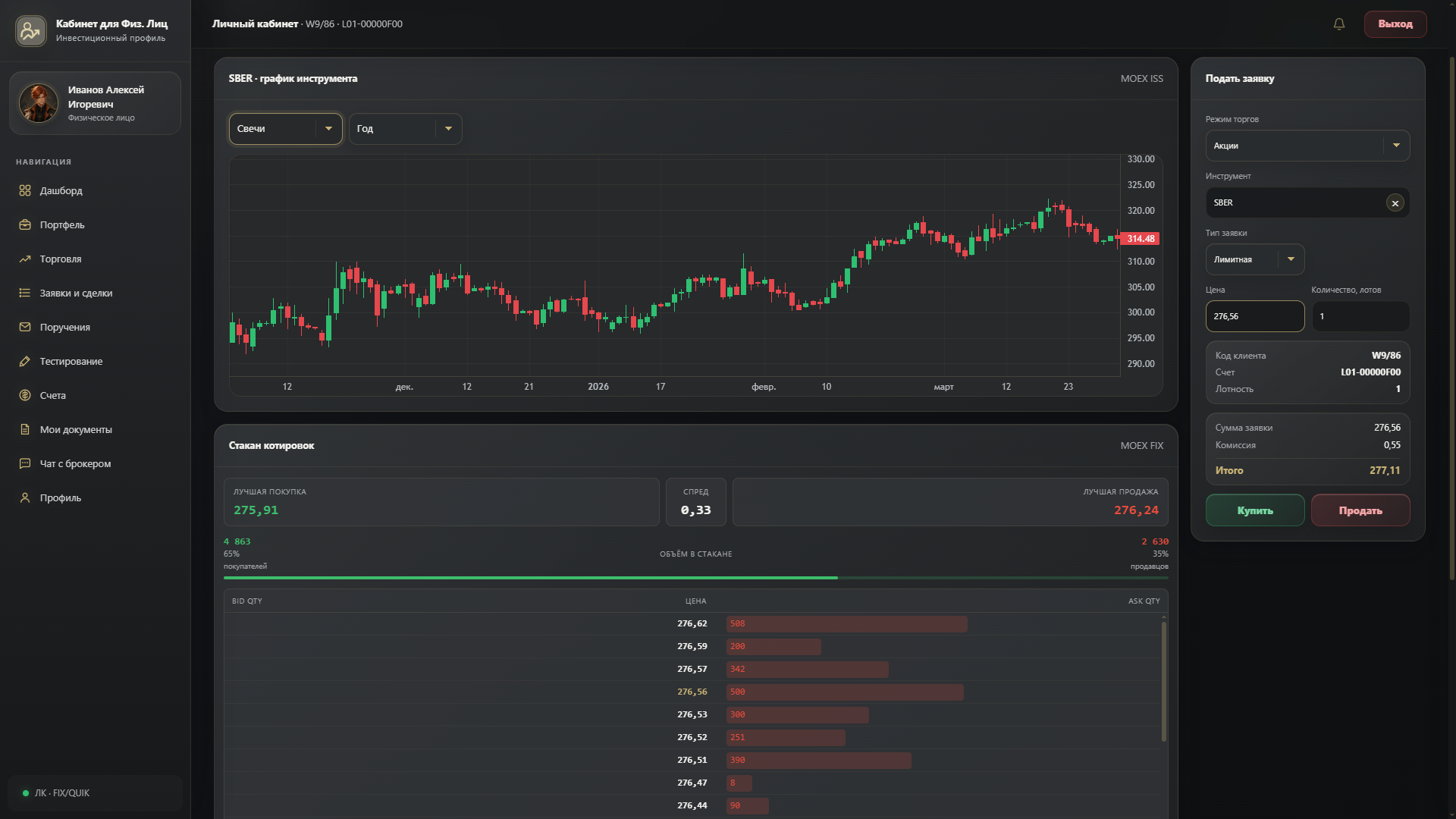Click the best sell price 276,24

[x=1136, y=510]
